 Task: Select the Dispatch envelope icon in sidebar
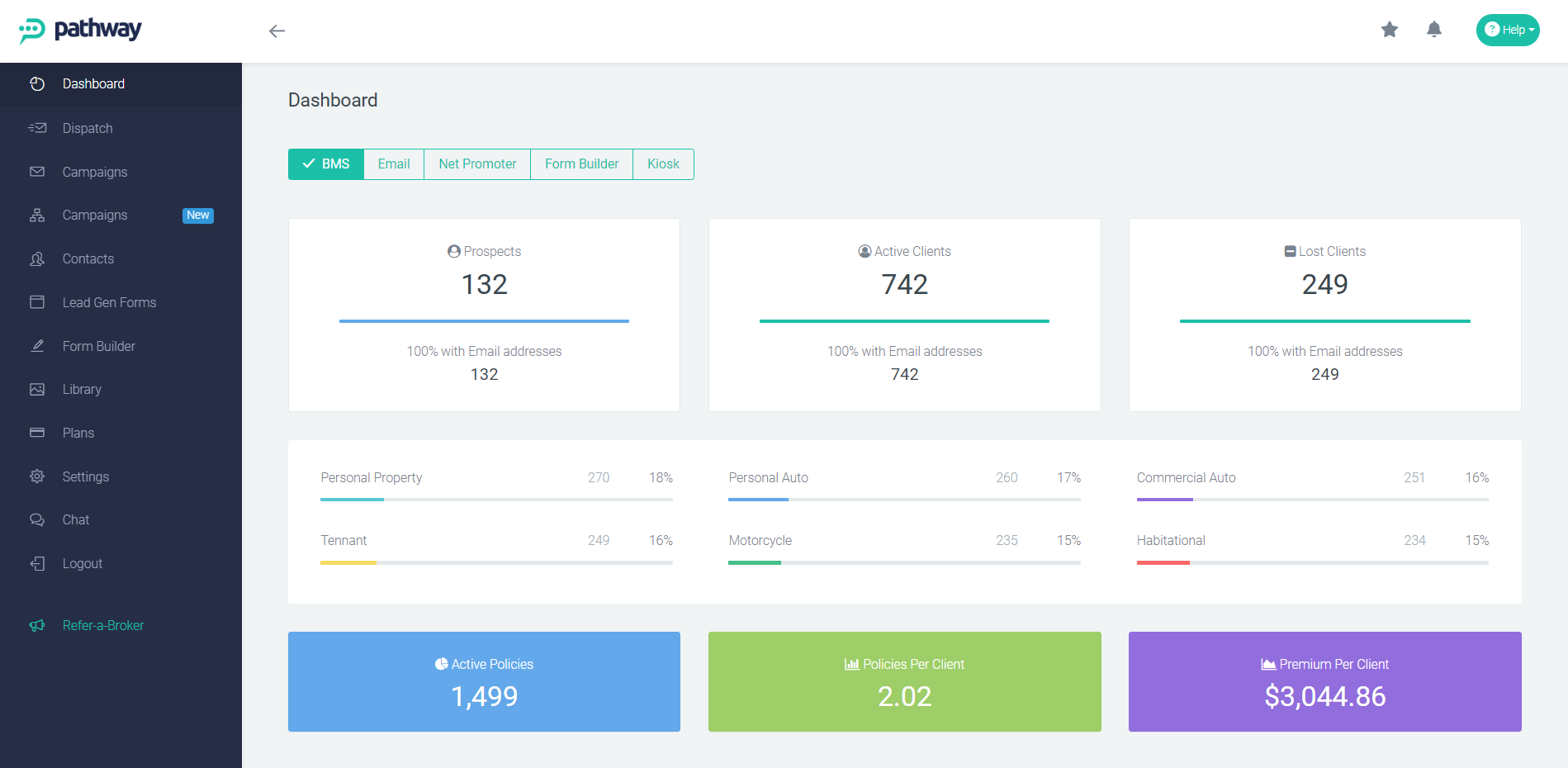(x=37, y=128)
